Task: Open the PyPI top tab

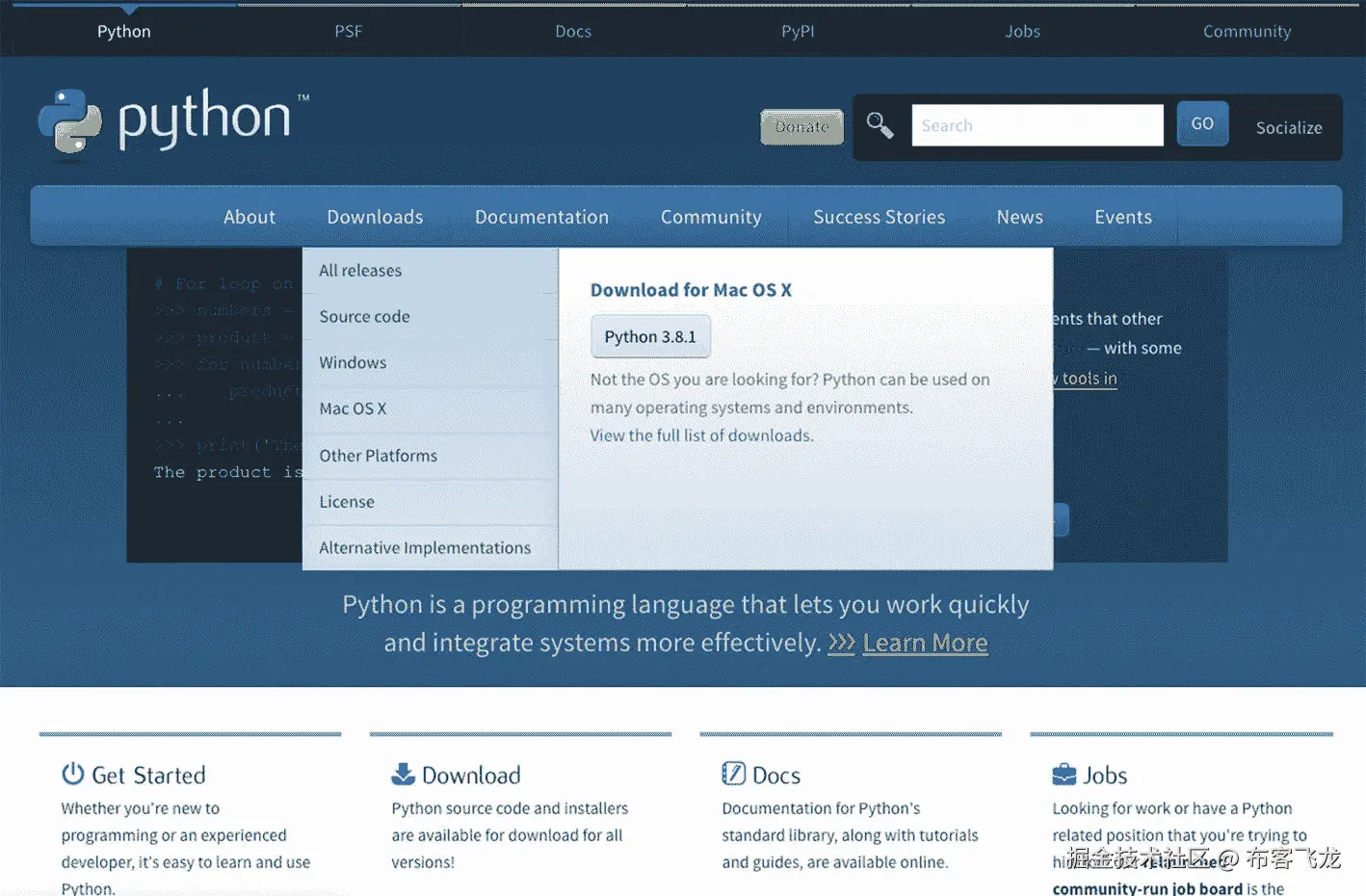Action: point(798,31)
